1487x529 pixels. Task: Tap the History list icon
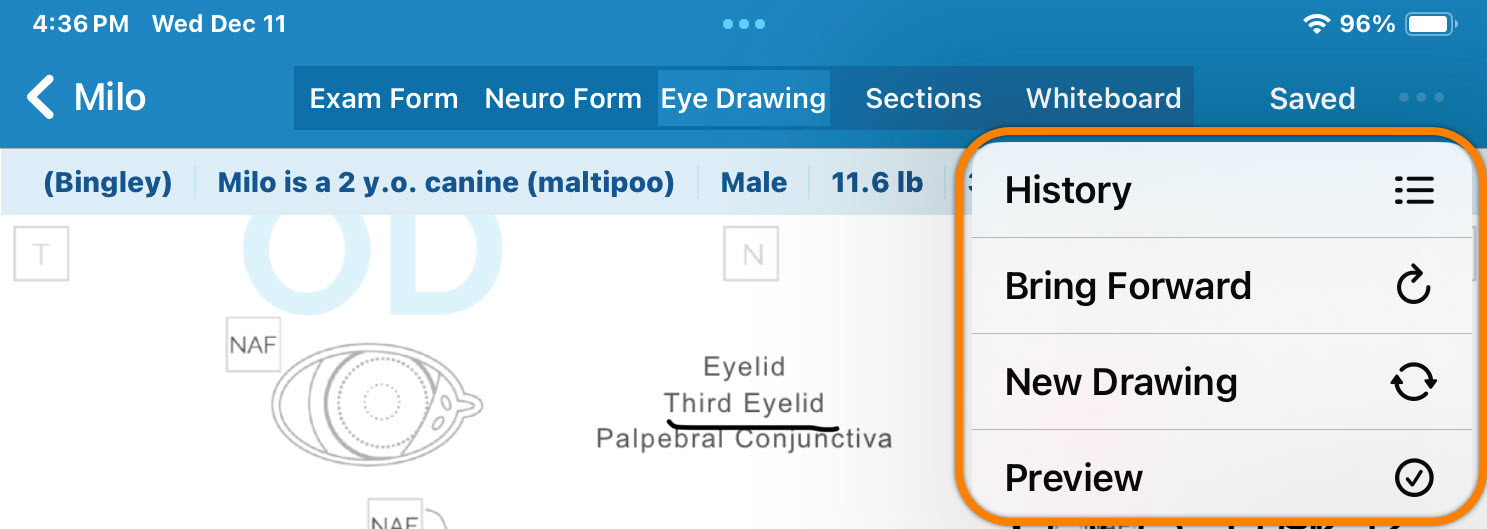1414,190
